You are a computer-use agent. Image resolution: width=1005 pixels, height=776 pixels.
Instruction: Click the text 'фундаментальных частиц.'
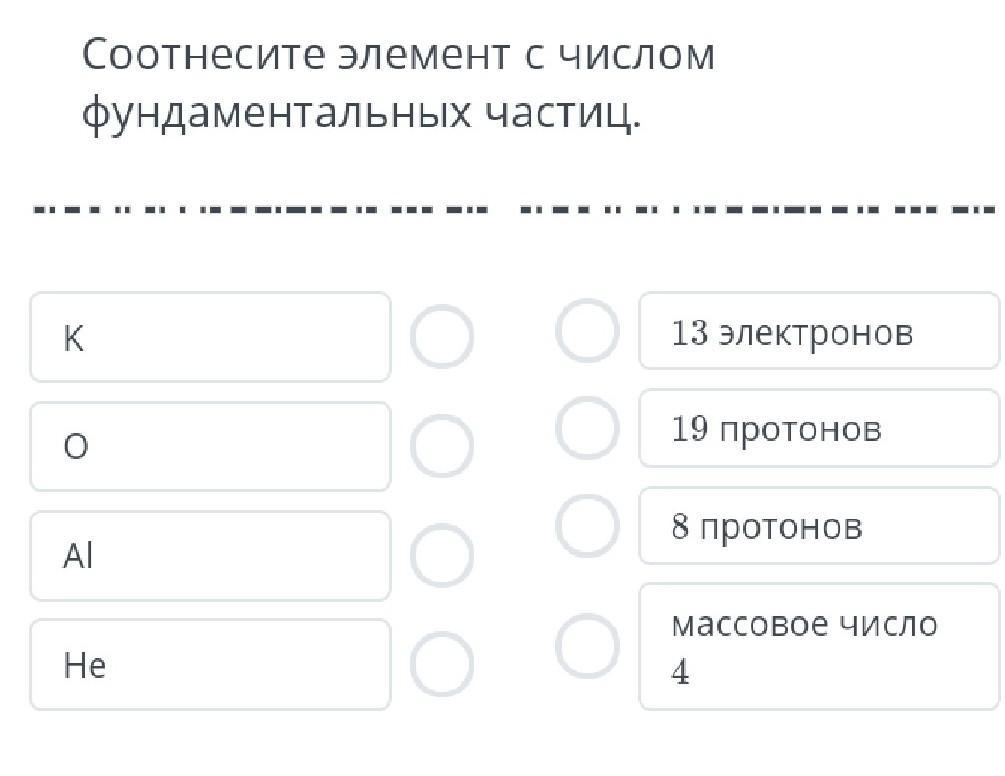360,116
